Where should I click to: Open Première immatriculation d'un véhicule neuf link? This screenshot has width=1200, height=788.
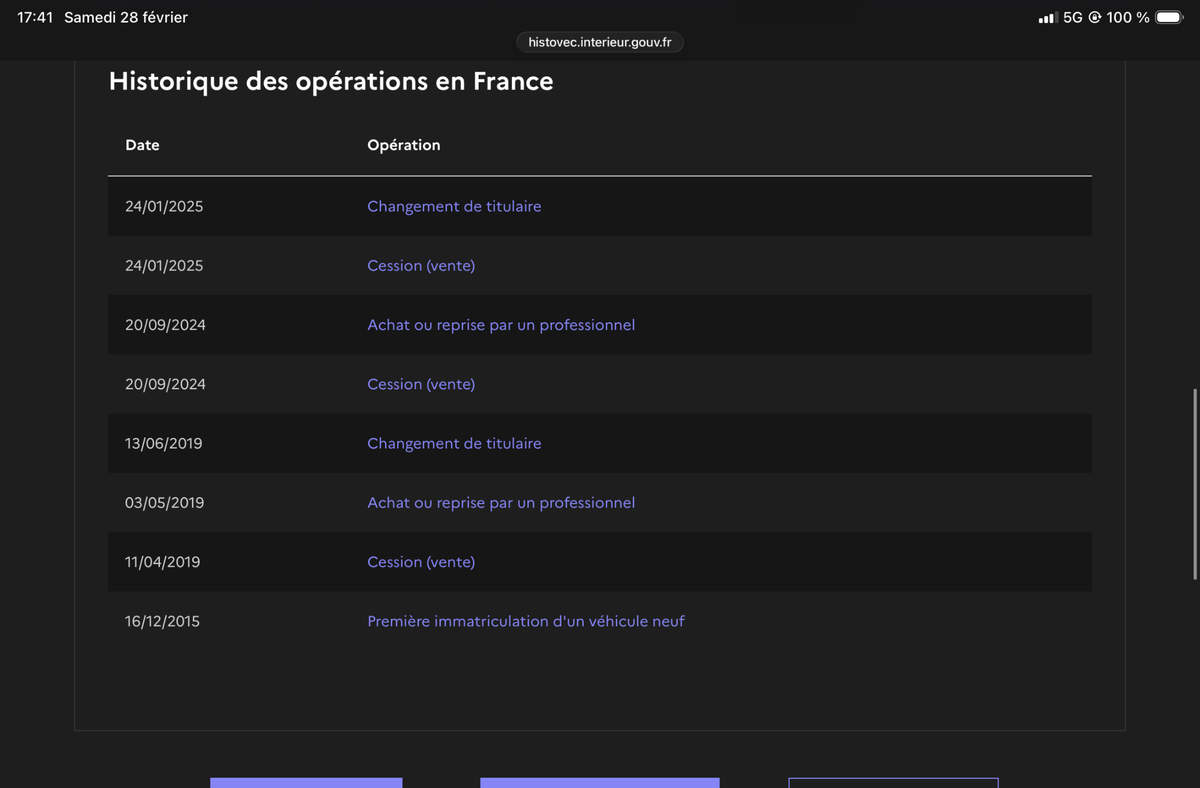[x=526, y=621]
